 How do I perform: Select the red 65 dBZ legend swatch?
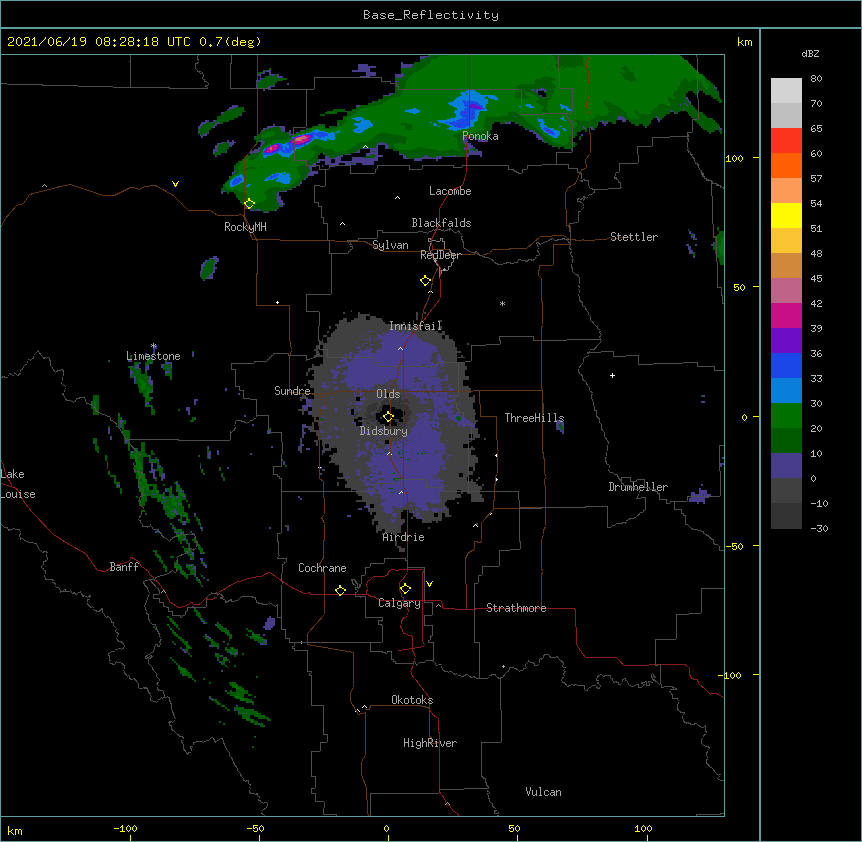click(x=786, y=141)
